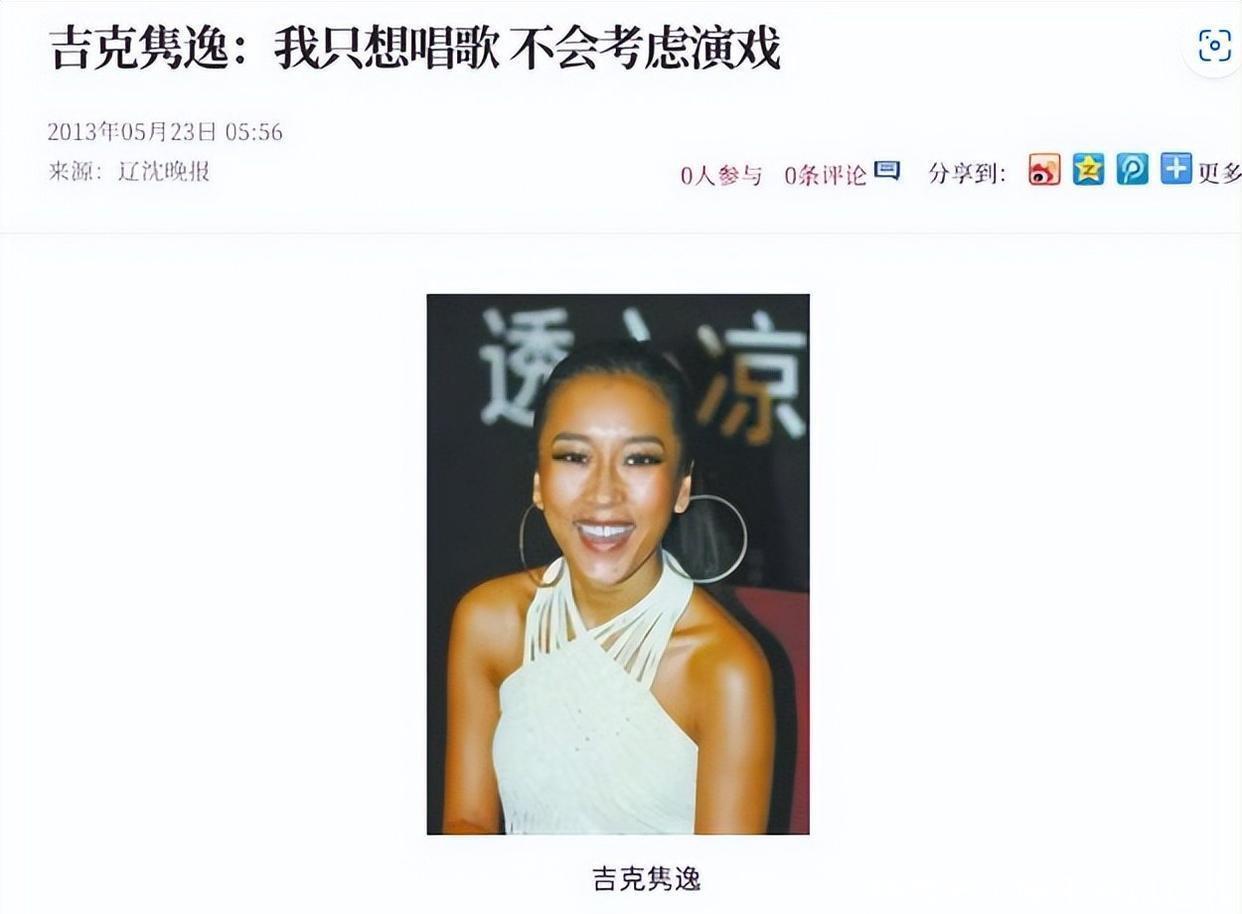Share the article to Tencent Weibo
The height and width of the screenshot is (914, 1242).
click(1132, 170)
